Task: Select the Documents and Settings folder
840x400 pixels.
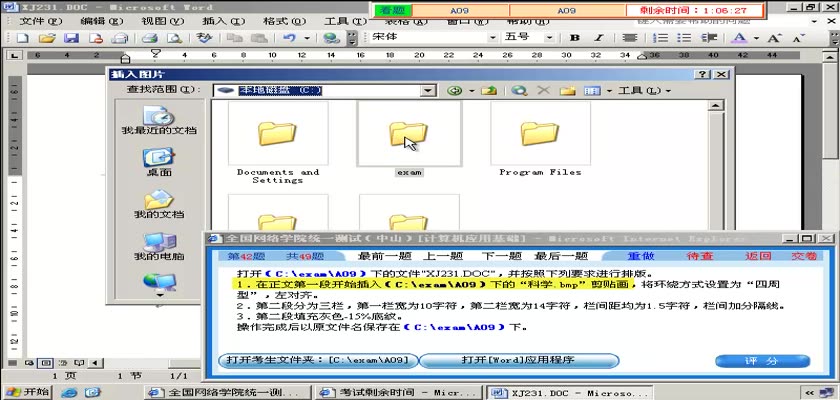Action: [278, 134]
